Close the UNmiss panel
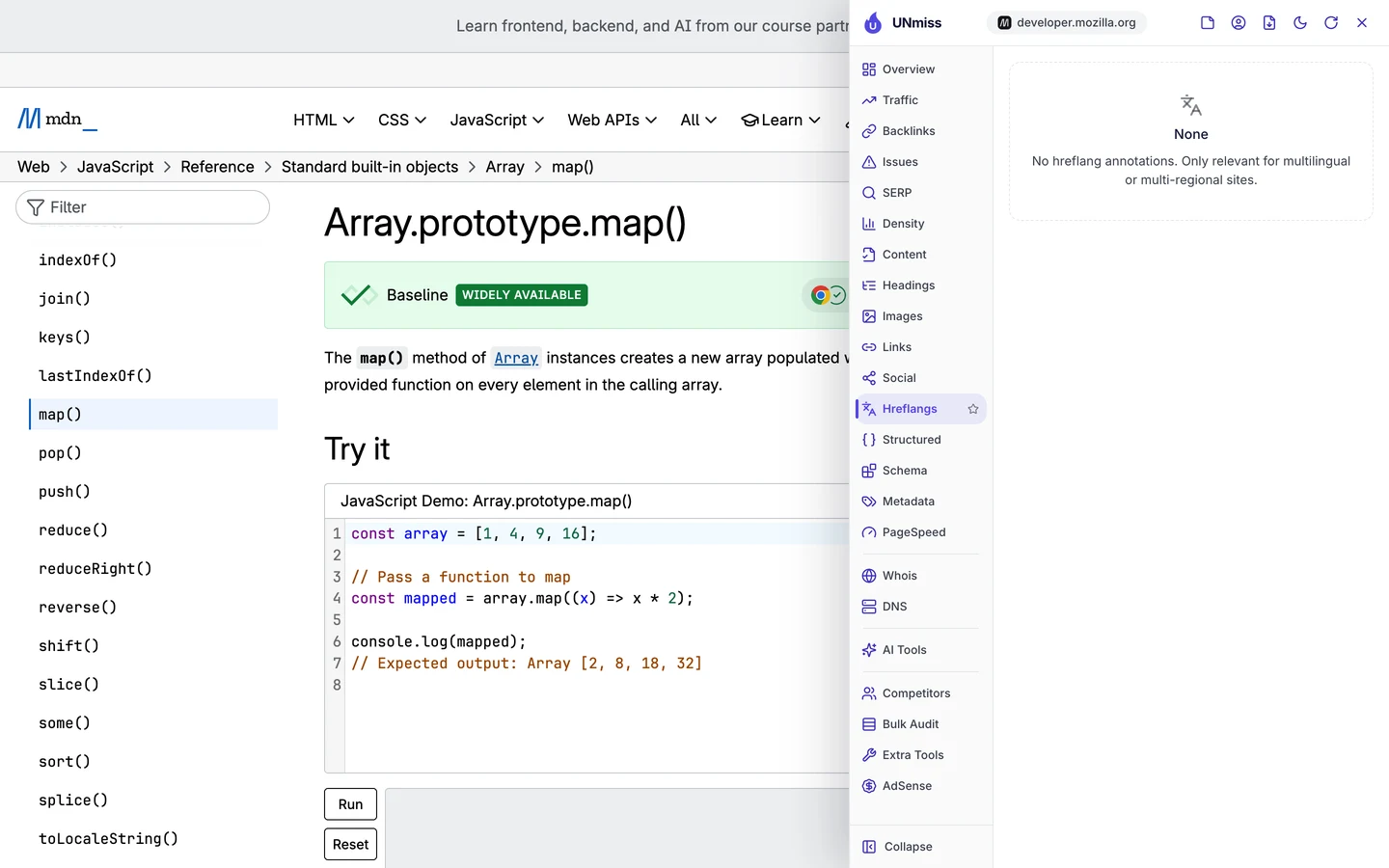1389x868 pixels. (1362, 23)
